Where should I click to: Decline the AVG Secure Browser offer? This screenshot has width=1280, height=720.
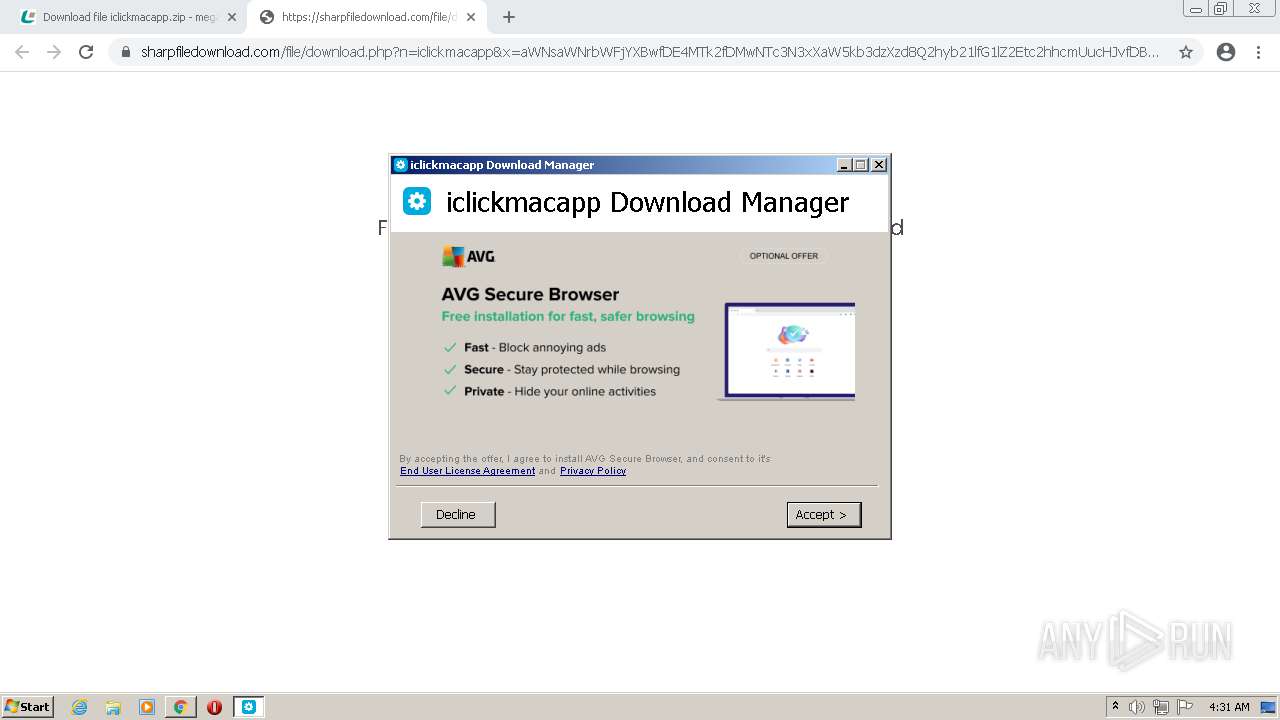458,514
